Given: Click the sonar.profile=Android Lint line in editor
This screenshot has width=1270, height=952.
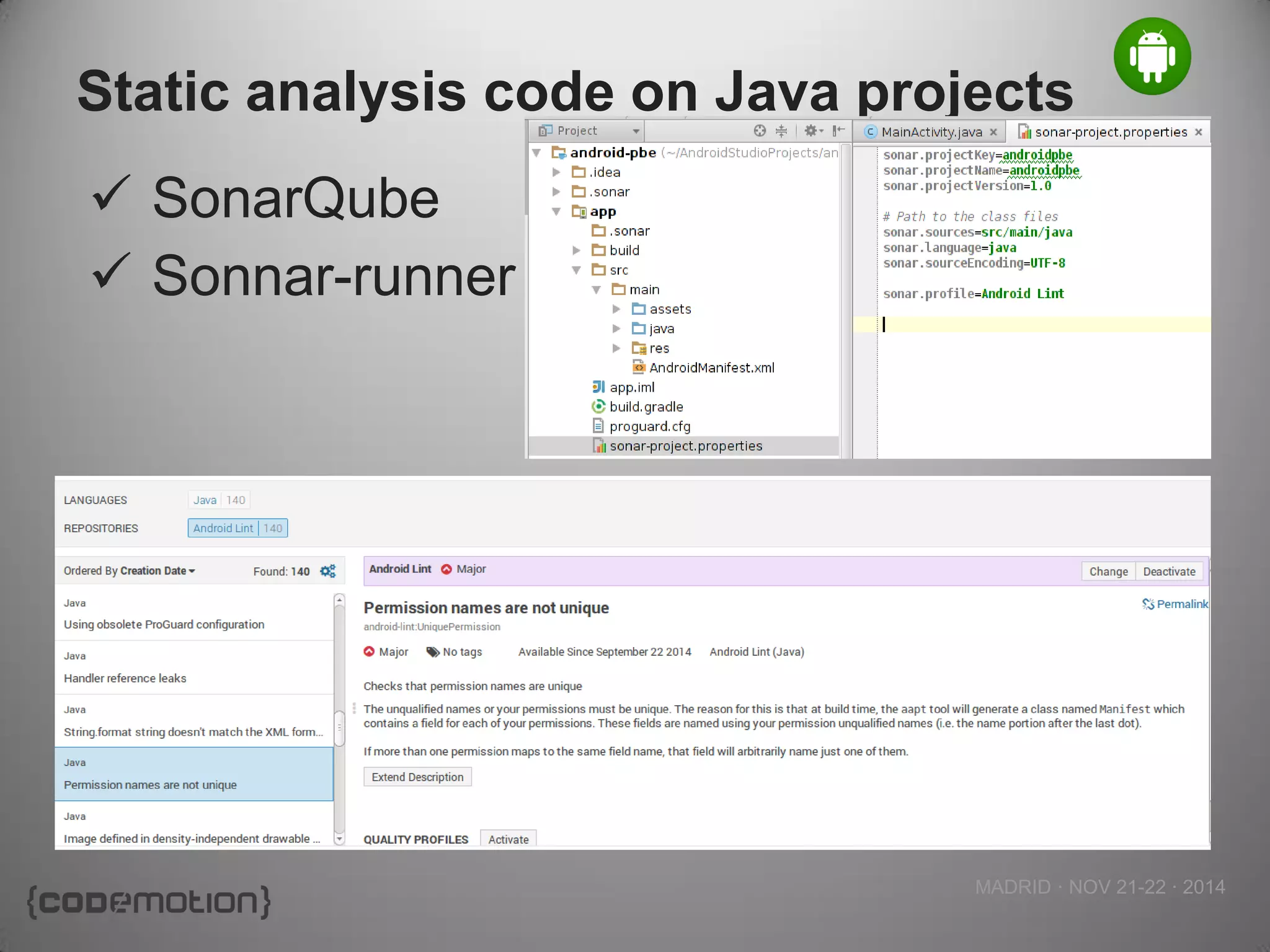Looking at the screenshot, I should coord(974,294).
